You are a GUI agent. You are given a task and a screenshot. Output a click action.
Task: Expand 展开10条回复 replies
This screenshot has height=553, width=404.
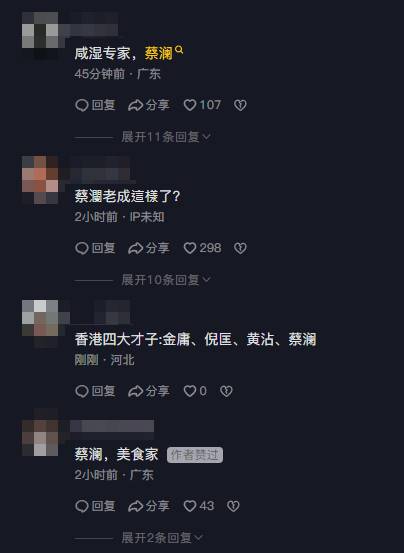tap(166, 280)
